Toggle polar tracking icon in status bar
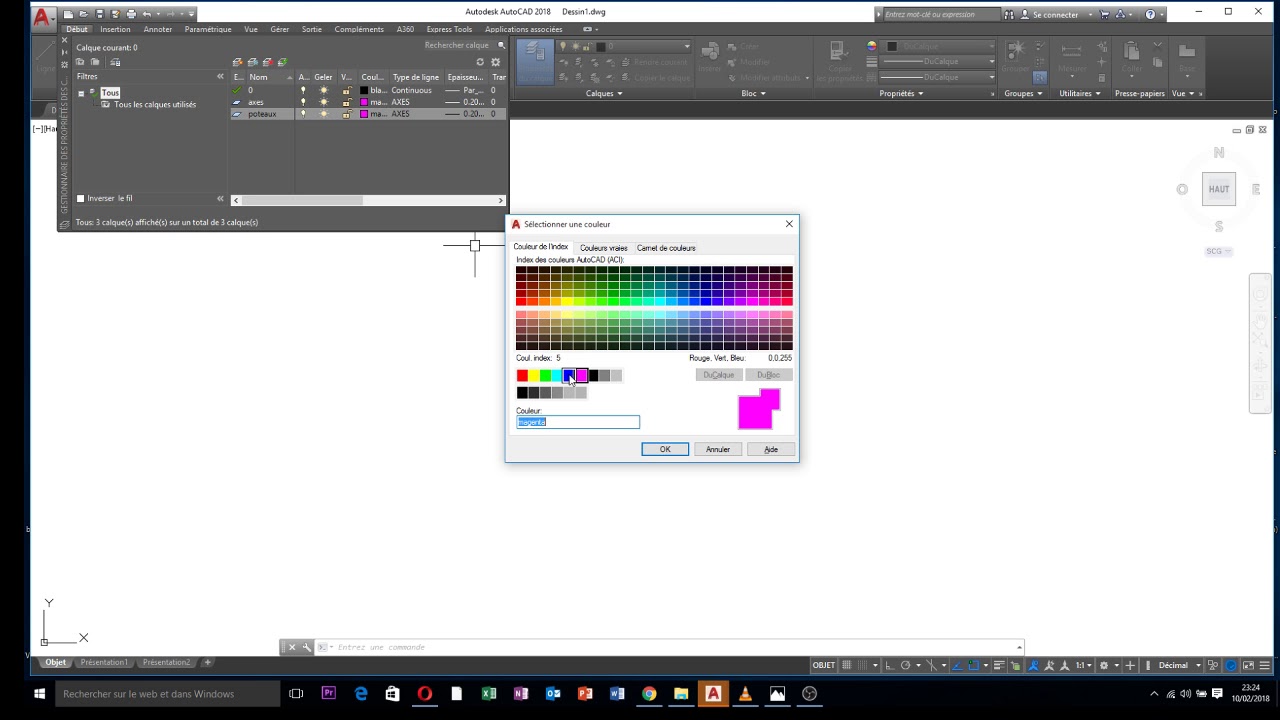Viewport: 1280px width, 720px height. pos(905,665)
